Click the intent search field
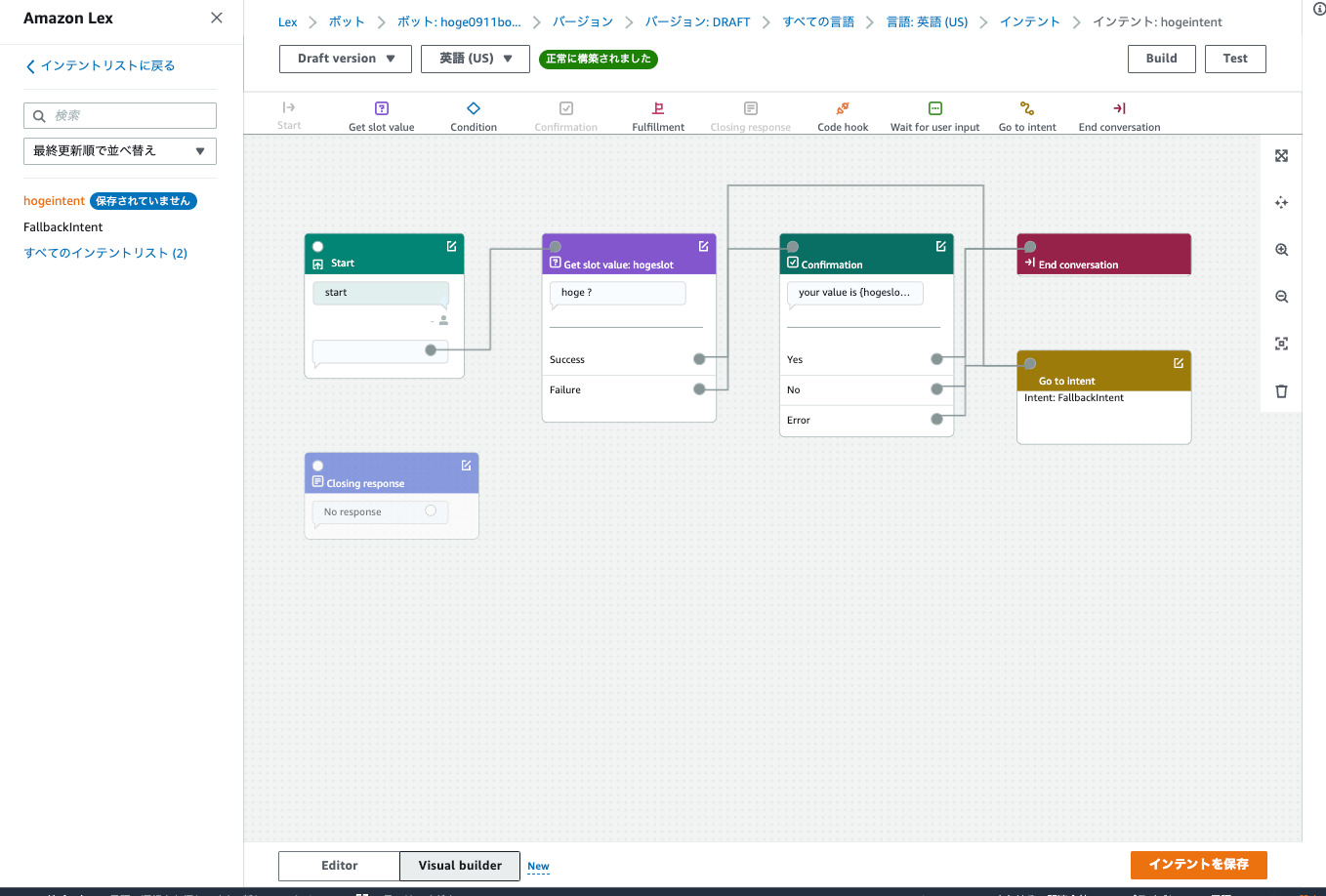This screenshot has width=1326, height=896. [x=120, y=115]
